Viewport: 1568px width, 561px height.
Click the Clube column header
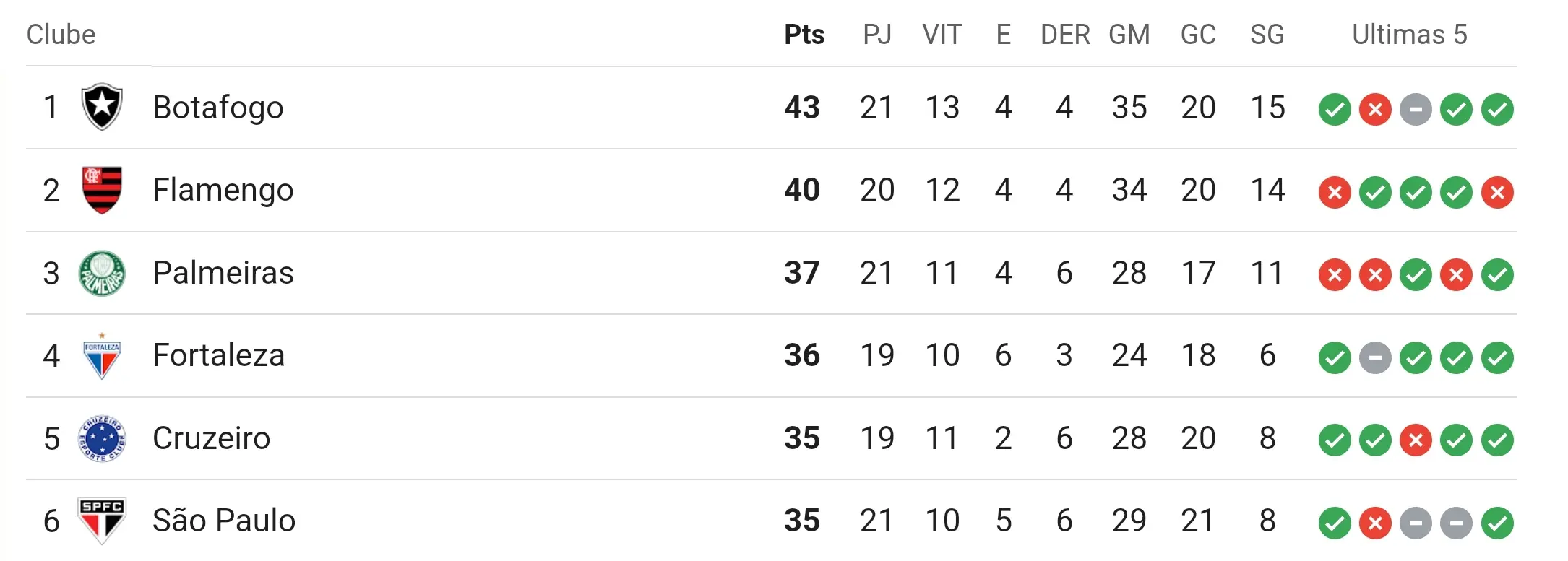pos(61,35)
